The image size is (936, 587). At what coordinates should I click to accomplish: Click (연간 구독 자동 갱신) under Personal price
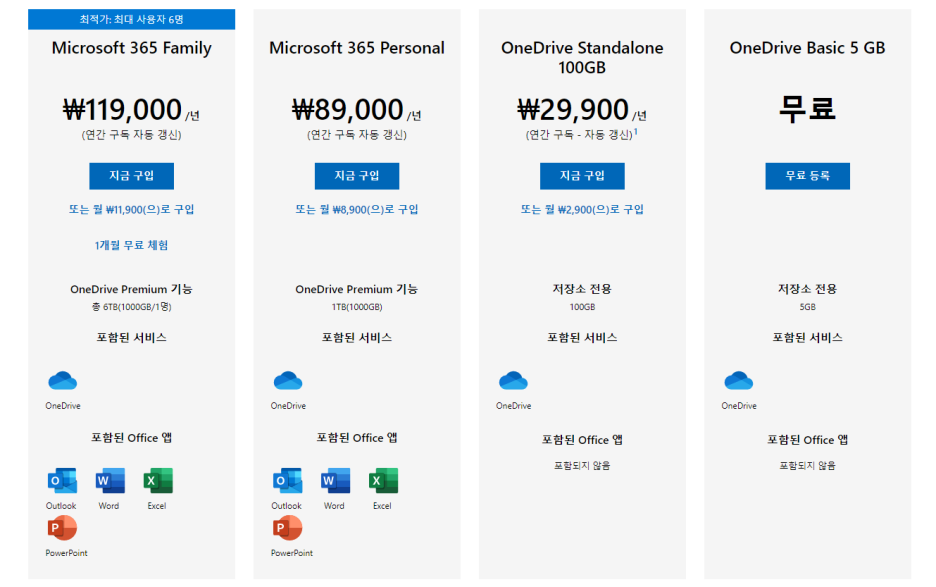tap(357, 135)
